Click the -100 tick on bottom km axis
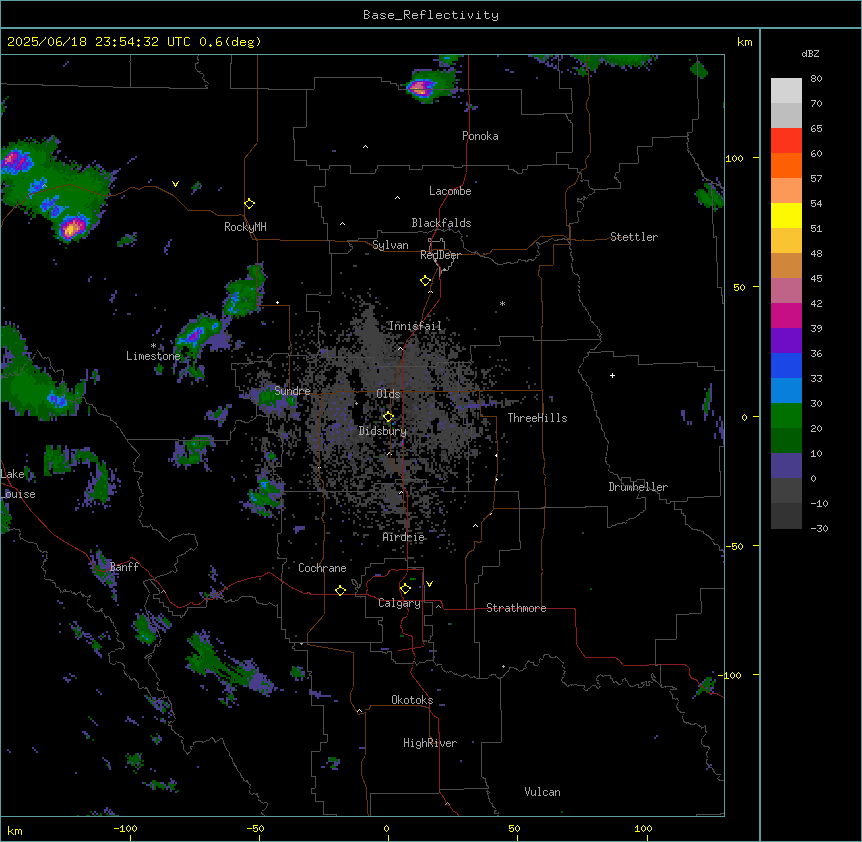Image resolution: width=862 pixels, height=842 pixels. [126, 828]
